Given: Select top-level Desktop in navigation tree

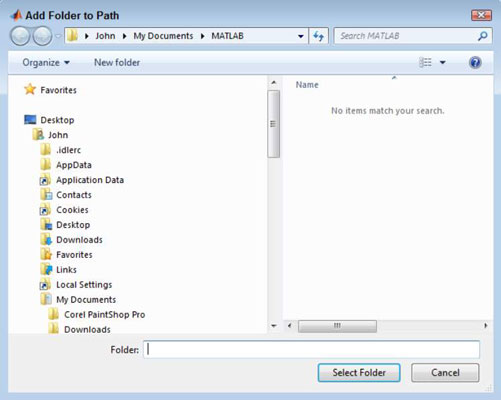Looking at the screenshot, I should tap(57, 120).
